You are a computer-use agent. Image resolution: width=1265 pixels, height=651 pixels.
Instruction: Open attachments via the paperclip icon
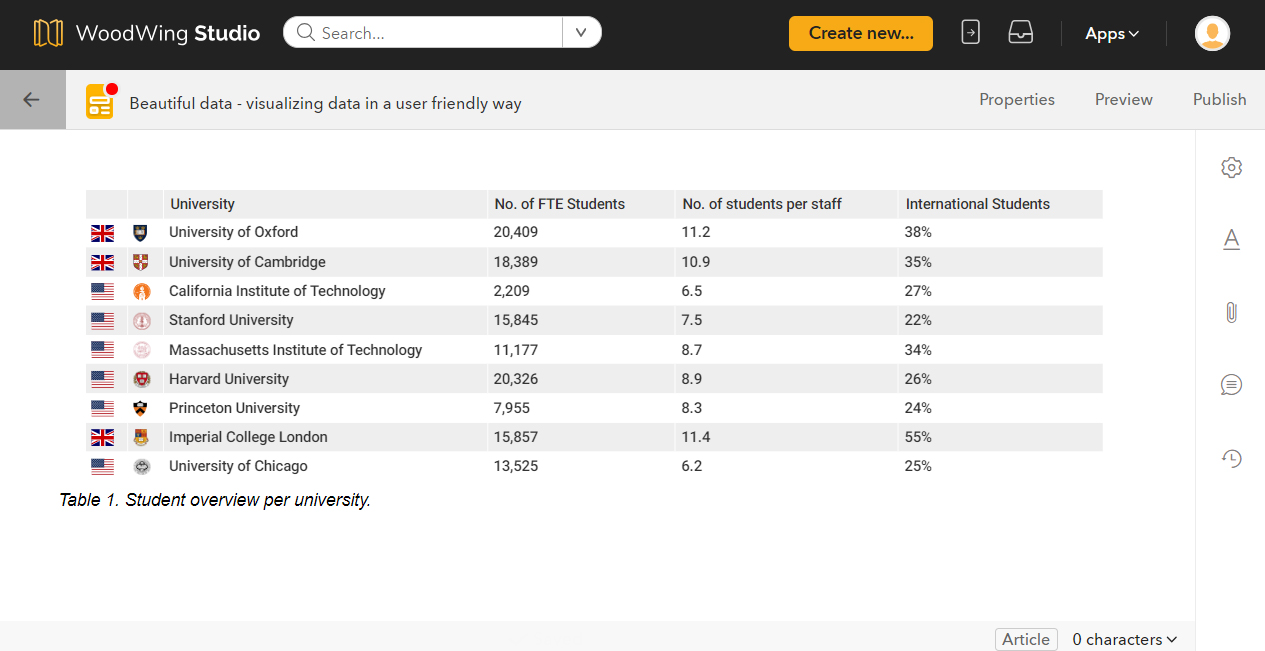(x=1231, y=312)
